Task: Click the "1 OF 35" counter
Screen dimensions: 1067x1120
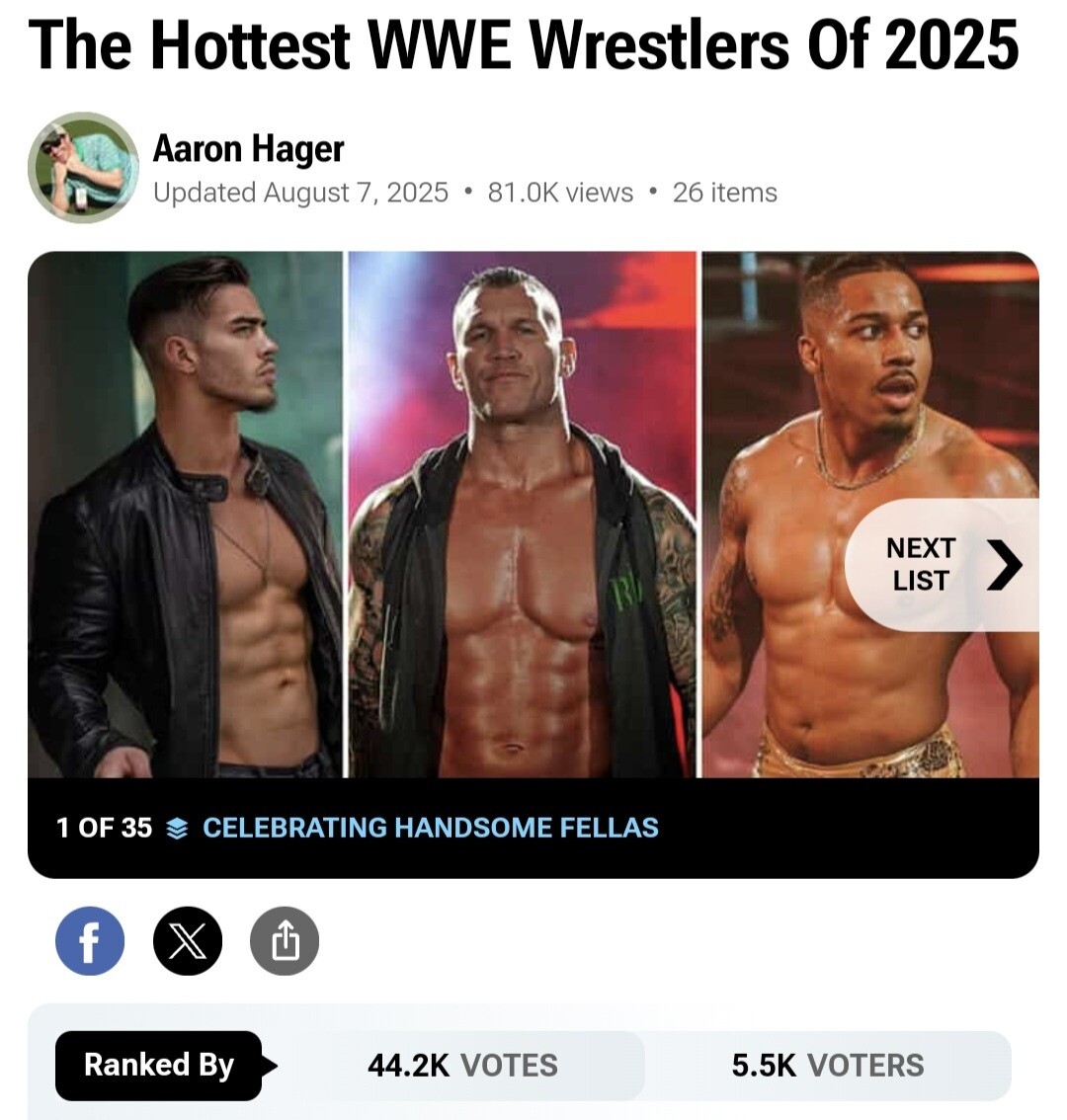Action: point(104,828)
